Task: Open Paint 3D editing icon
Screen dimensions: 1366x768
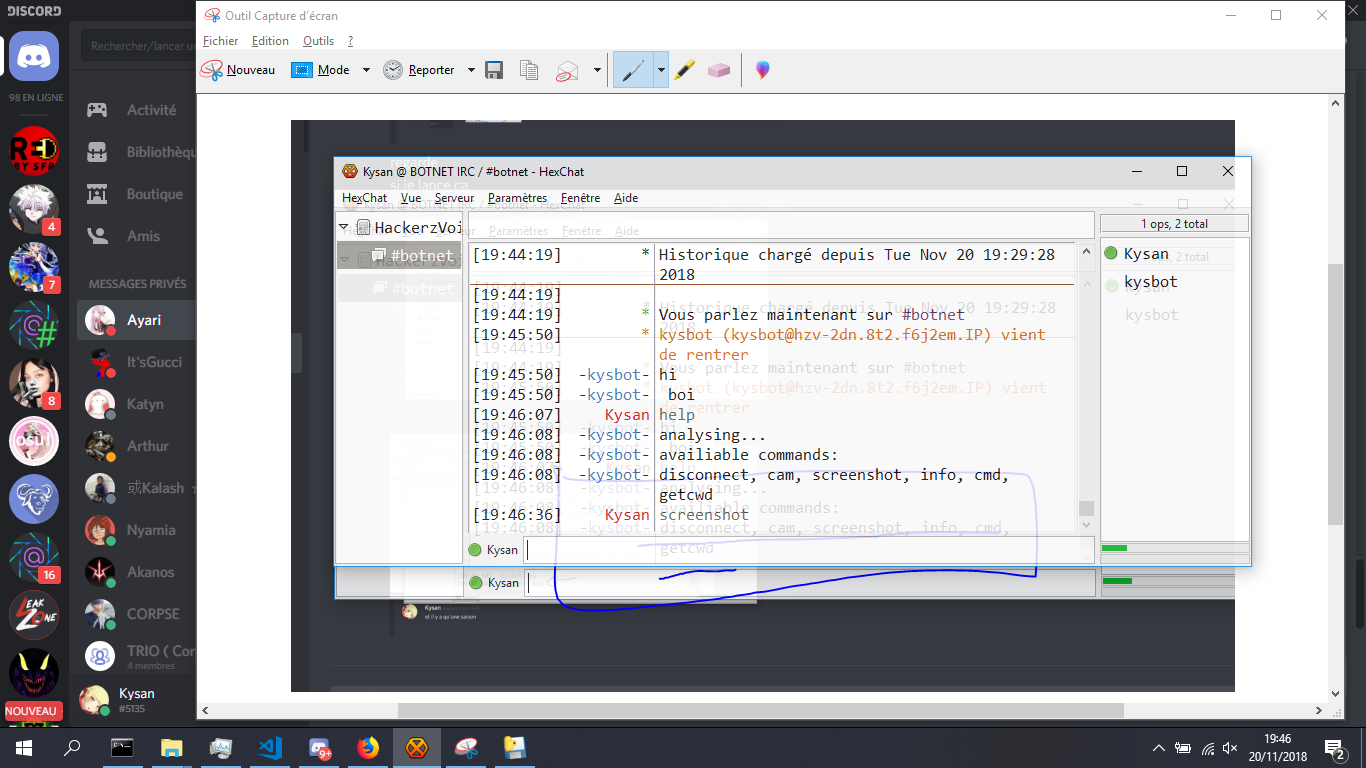Action: click(x=763, y=70)
